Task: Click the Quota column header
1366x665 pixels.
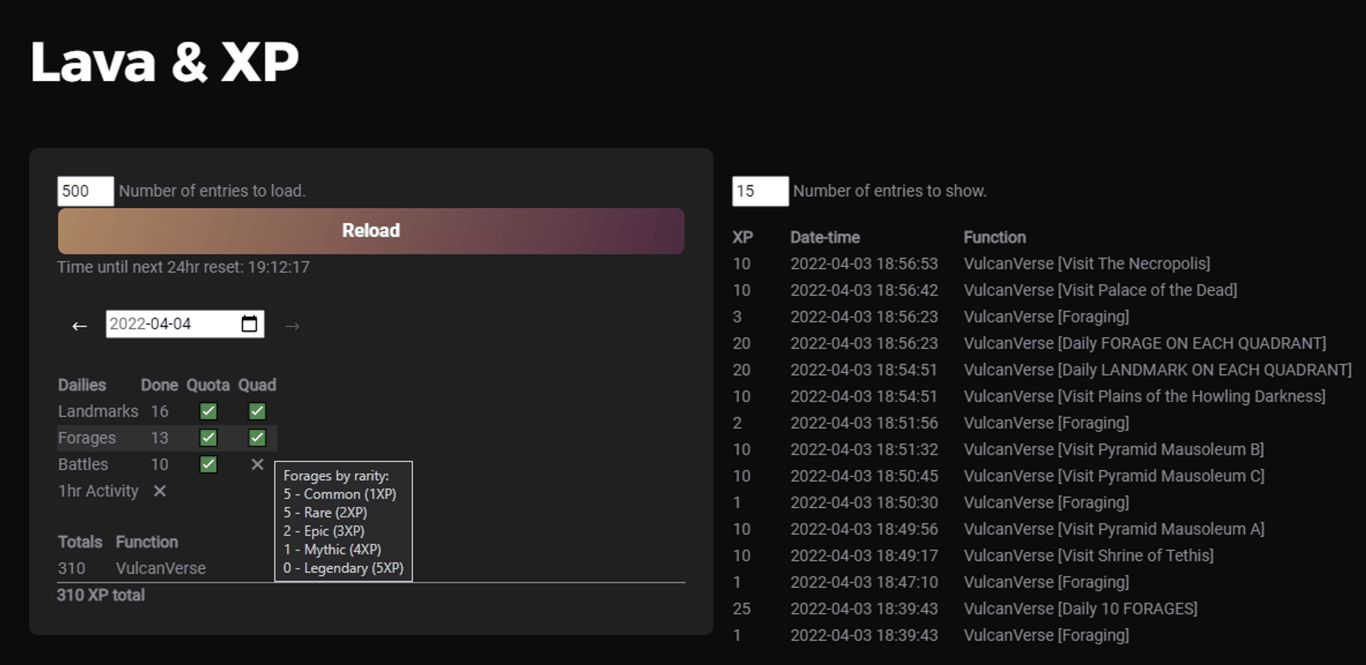Action: click(208, 385)
